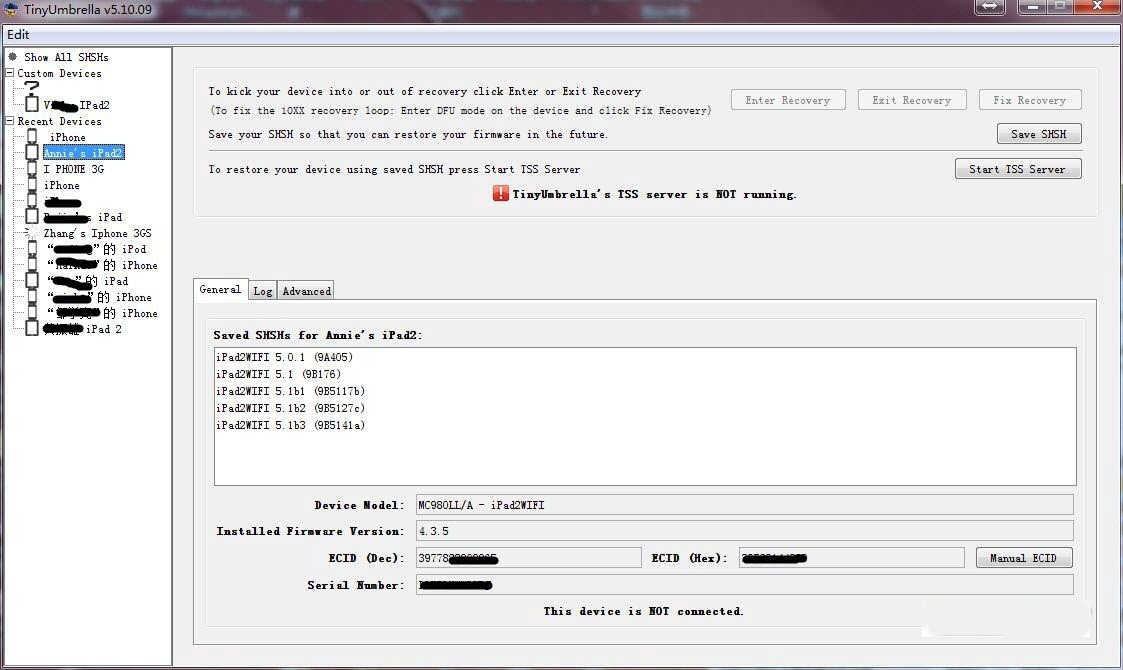Click the ECID (Hex) field
Image resolution: width=1123 pixels, height=670 pixels.
pyautogui.click(x=852, y=558)
